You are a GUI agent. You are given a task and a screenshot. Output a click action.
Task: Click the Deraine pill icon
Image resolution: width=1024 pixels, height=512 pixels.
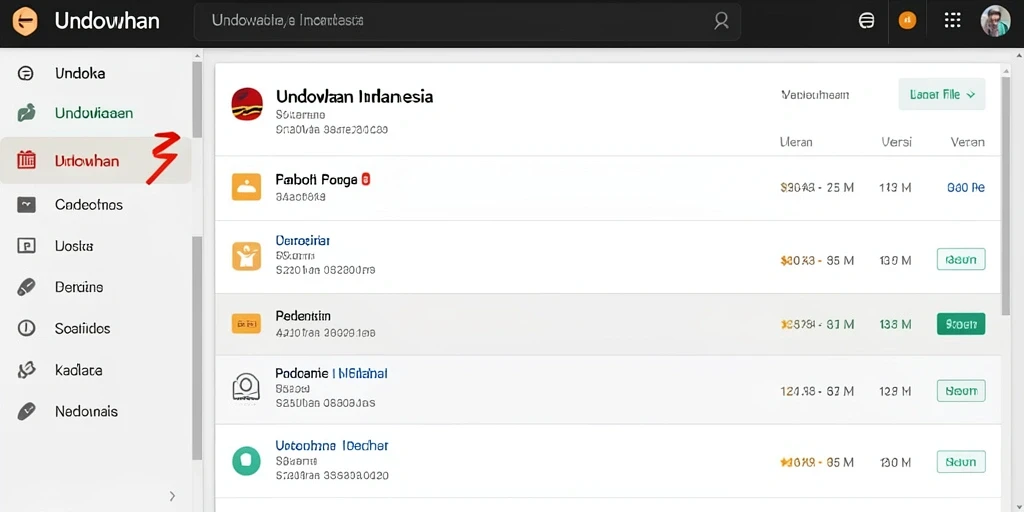coord(25,287)
